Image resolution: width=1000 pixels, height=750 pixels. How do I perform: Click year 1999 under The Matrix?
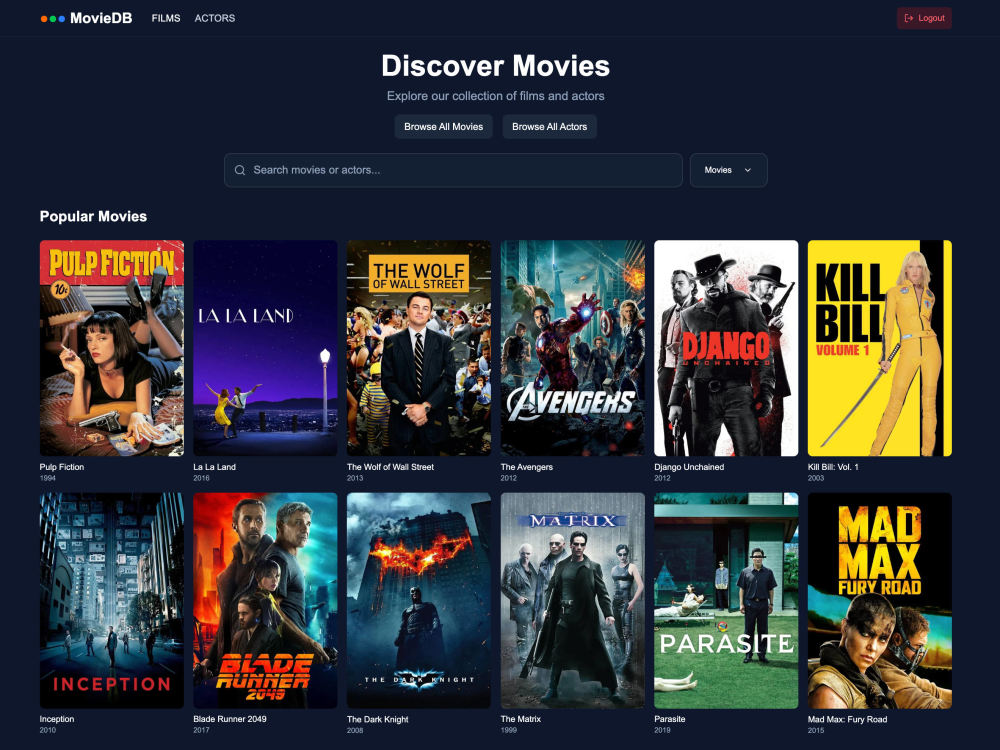pyautogui.click(x=508, y=730)
